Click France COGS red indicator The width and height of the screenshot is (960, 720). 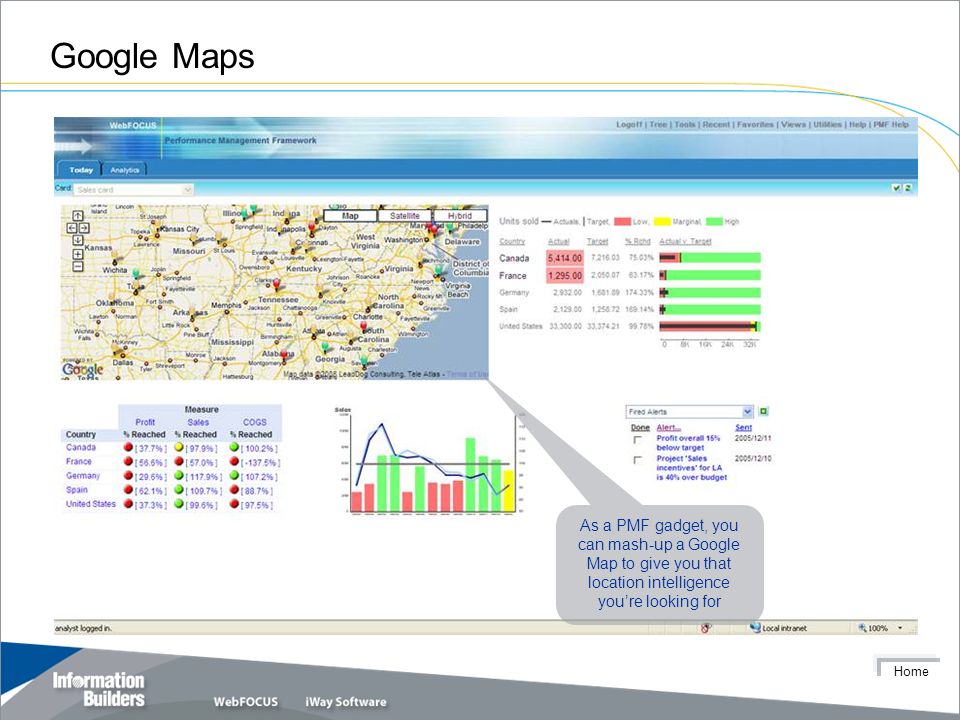coord(234,461)
